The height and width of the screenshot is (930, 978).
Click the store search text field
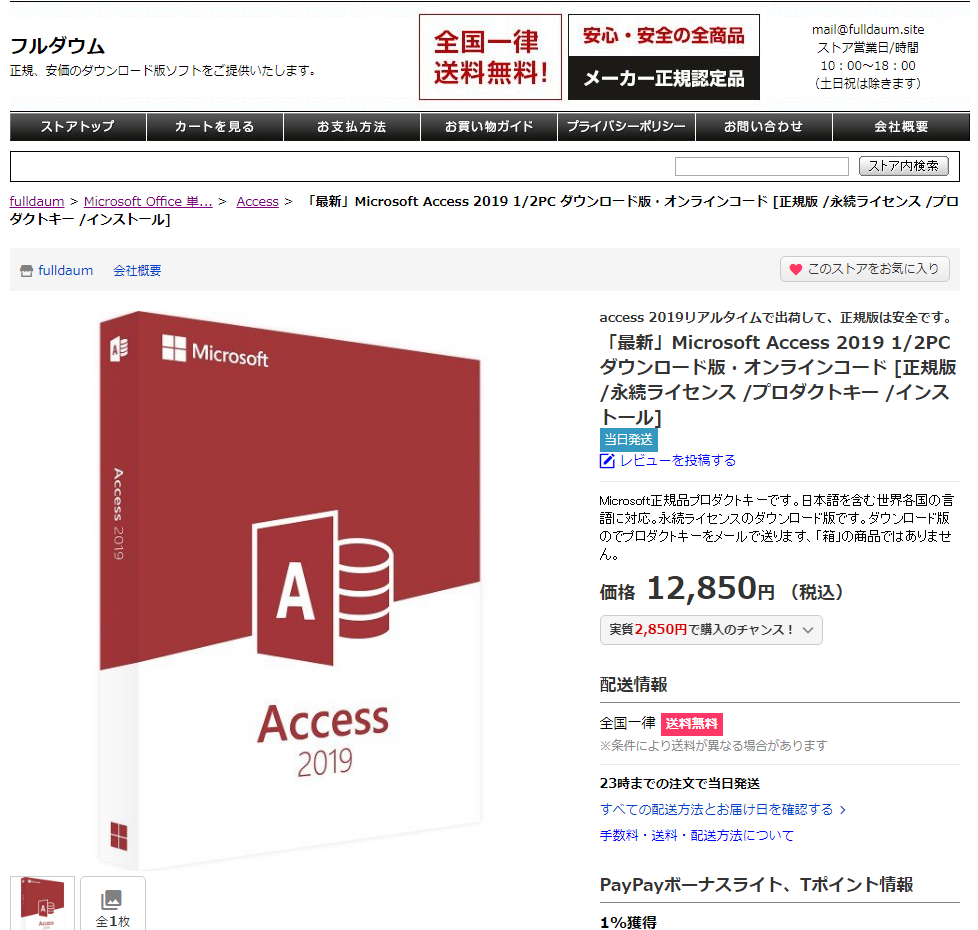point(762,167)
